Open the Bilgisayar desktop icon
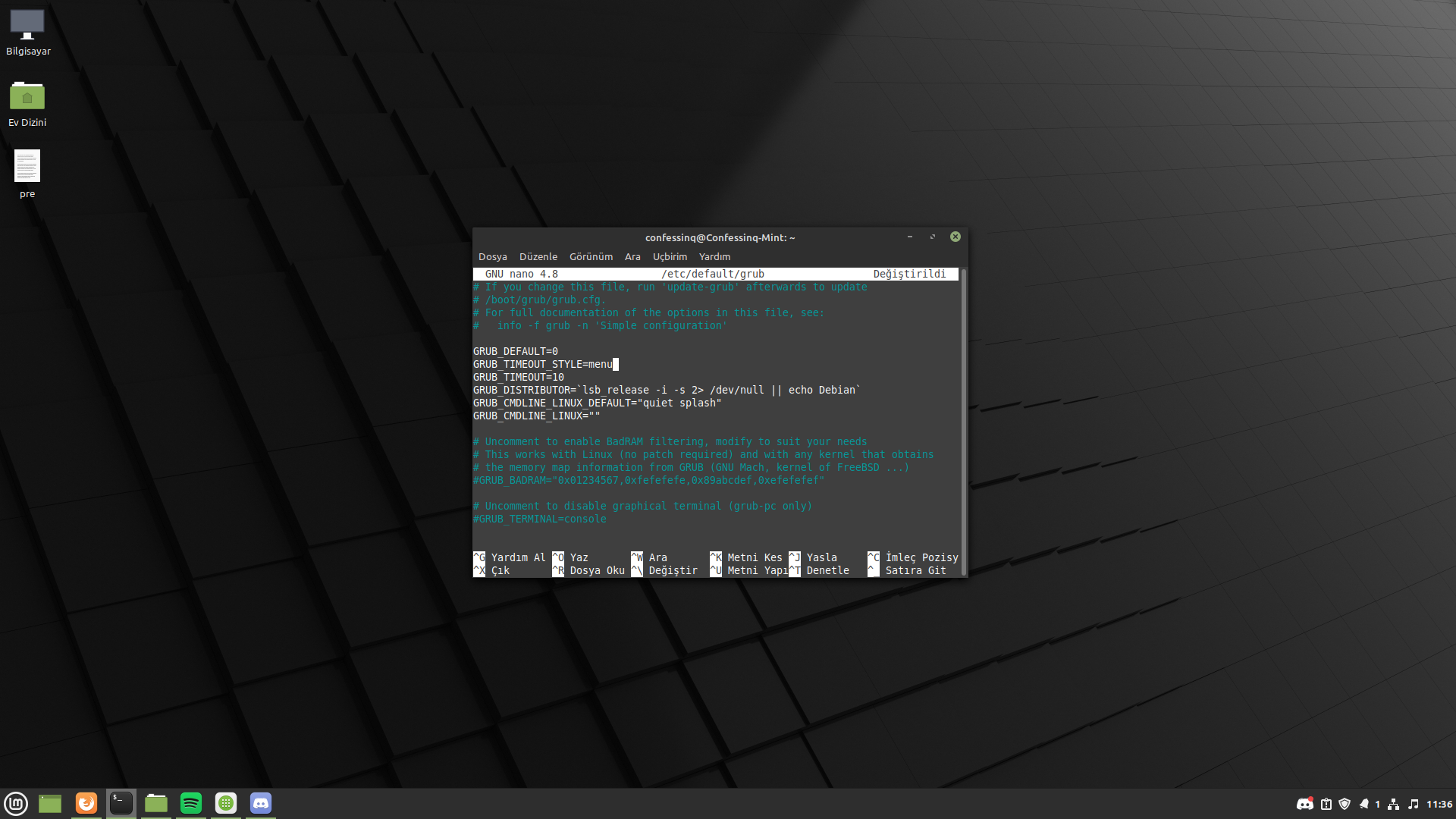1456x819 pixels. [27, 26]
